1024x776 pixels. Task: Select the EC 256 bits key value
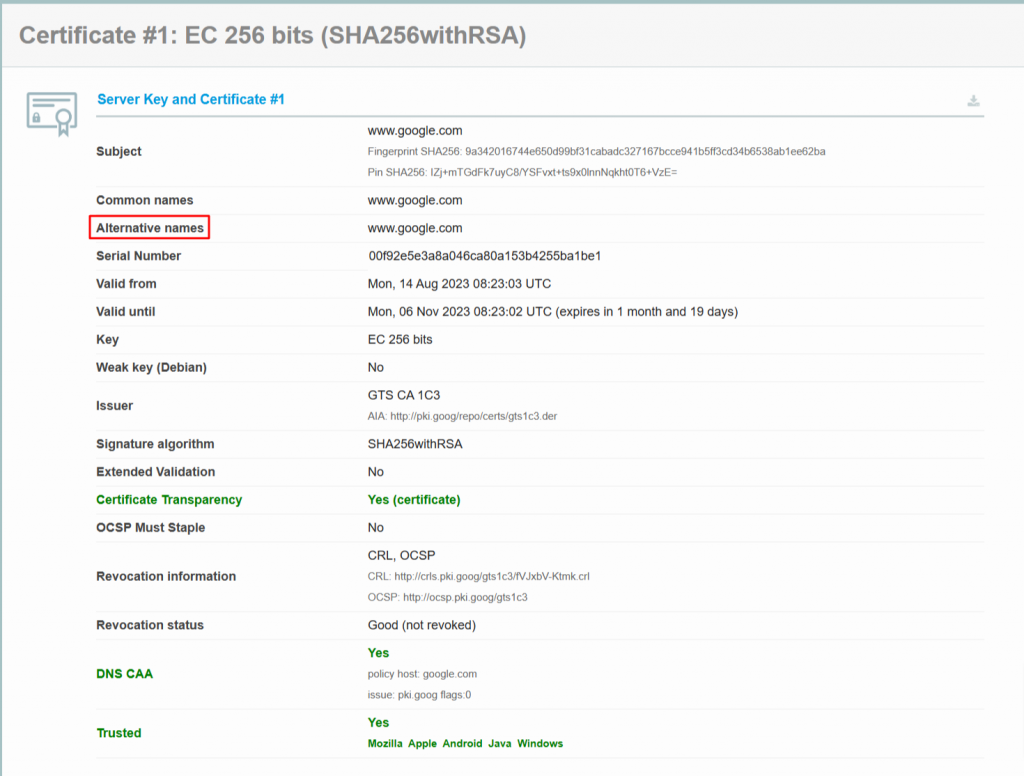pos(400,340)
